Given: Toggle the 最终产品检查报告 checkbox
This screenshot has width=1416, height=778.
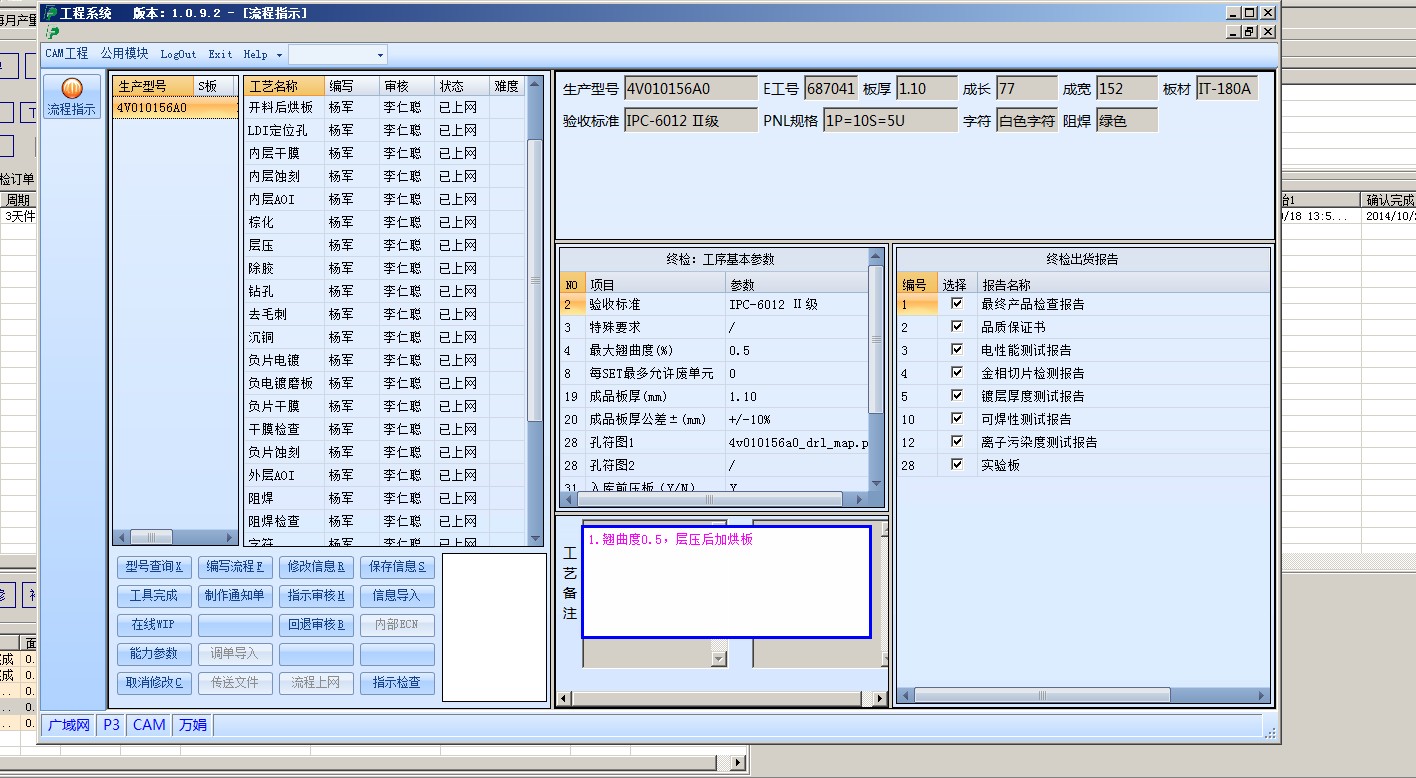Looking at the screenshot, I should (x=957, y=303).
